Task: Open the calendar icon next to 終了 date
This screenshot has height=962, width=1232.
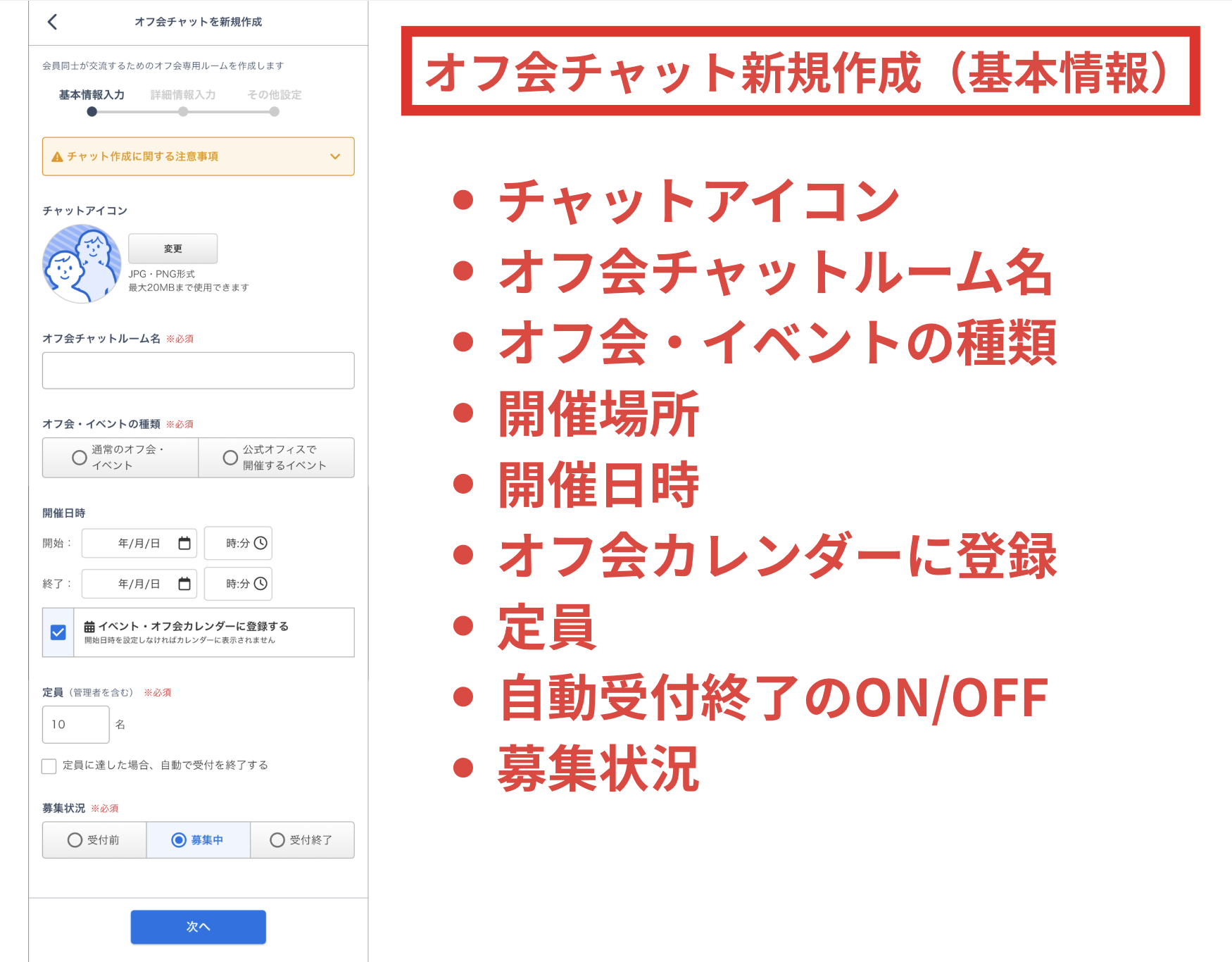Action: (x=184, y=583)
